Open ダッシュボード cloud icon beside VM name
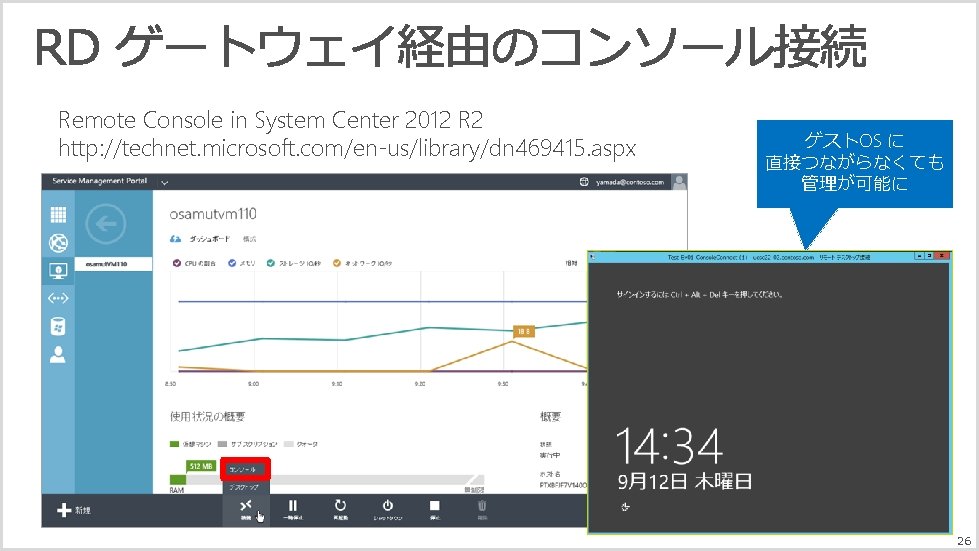This screenshot has height=551, width=979. point(175,239)
